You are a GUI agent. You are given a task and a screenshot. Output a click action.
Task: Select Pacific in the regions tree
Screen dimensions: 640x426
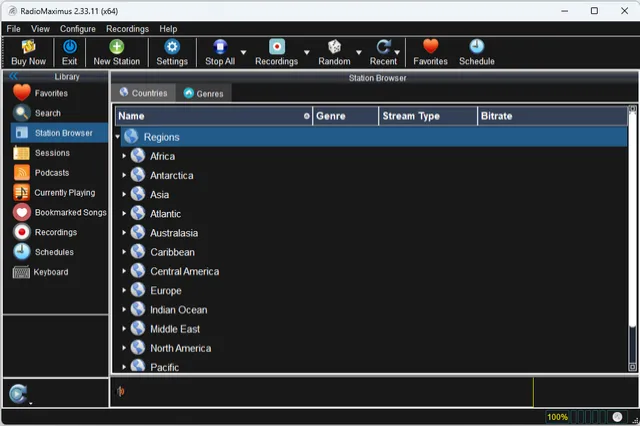point(164,367)
